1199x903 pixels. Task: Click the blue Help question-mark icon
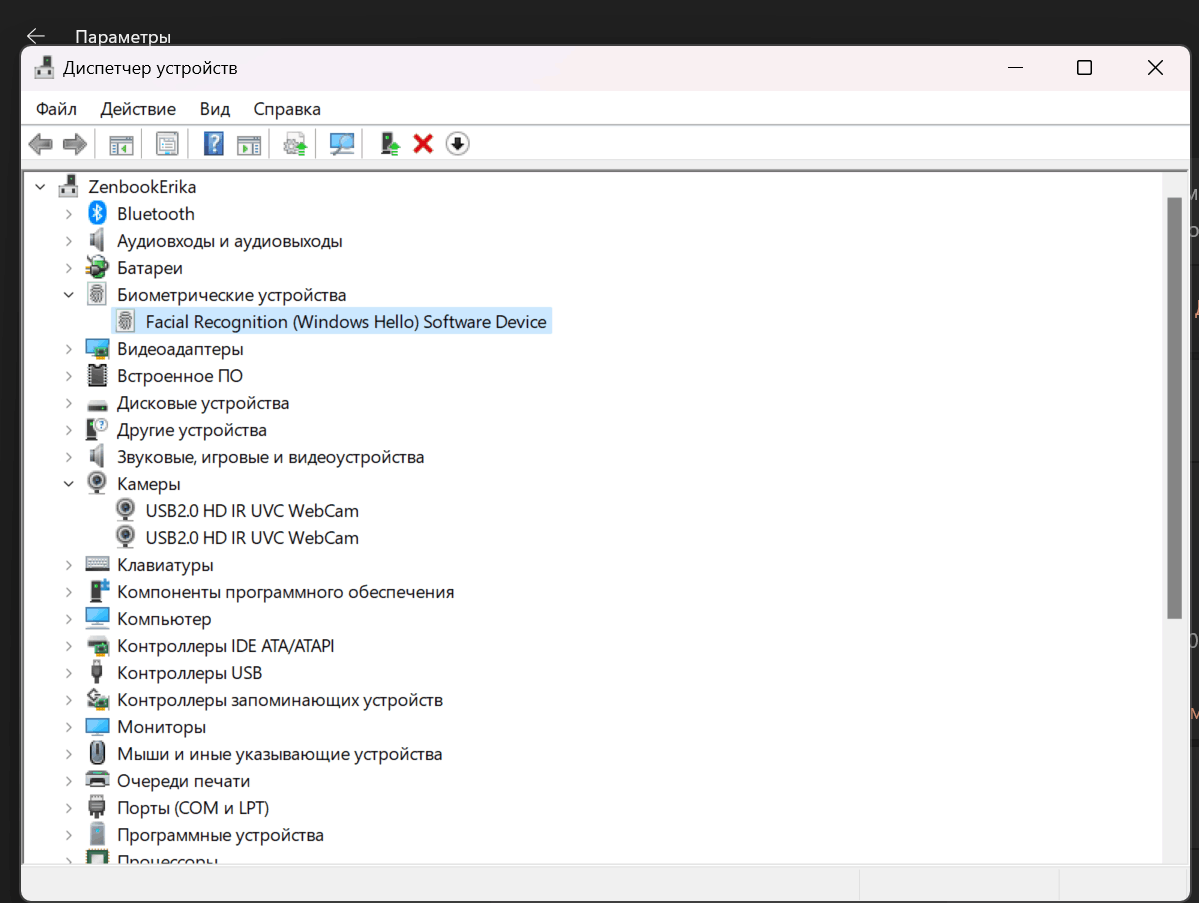(x=213, y=144)
